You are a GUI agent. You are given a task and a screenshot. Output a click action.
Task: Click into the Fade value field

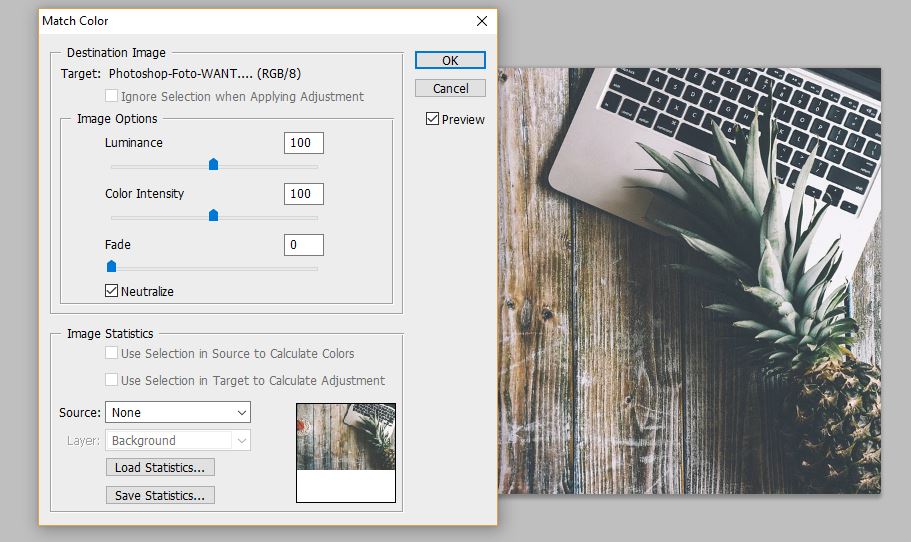coord(303,245)
